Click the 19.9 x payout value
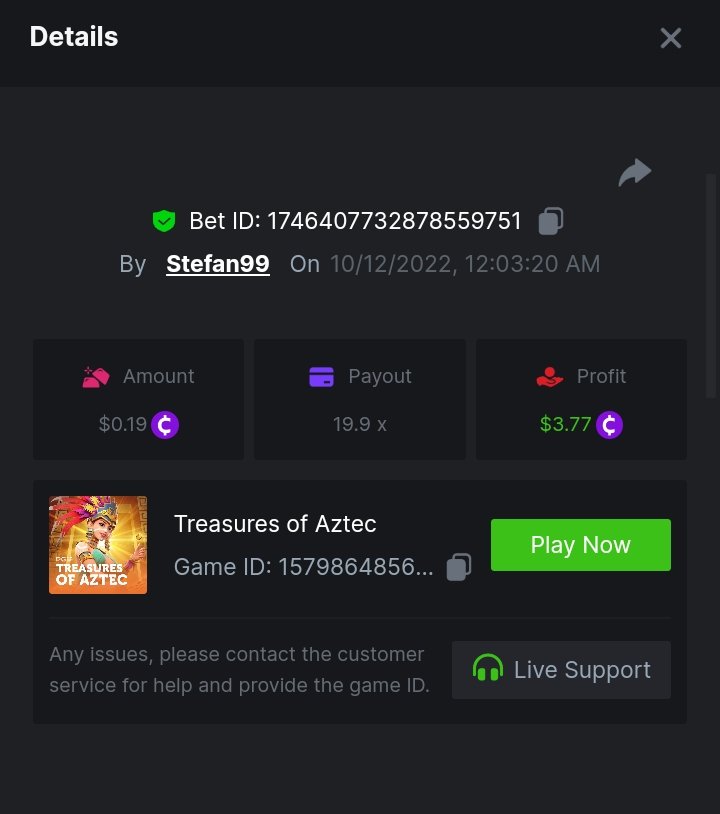720x814 pixels. pyautogui.click(x=359, y=425)
